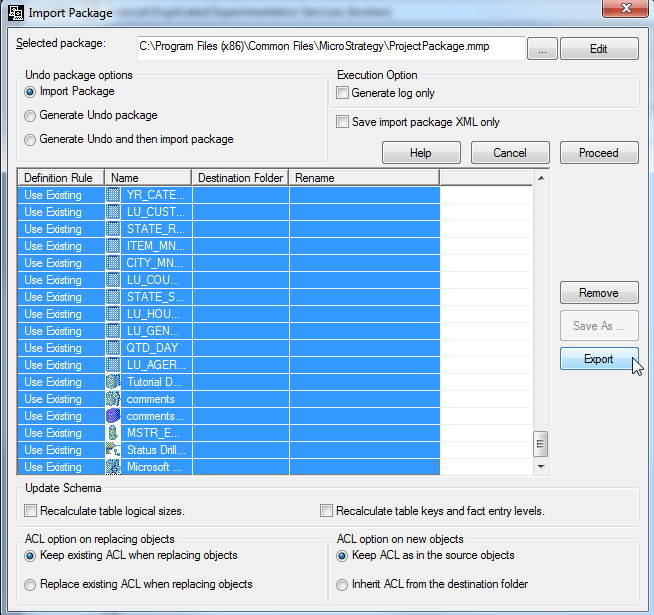Click the Tutorial D... project icon
Screen dimensions: 654x615
[x=113, y=382]
